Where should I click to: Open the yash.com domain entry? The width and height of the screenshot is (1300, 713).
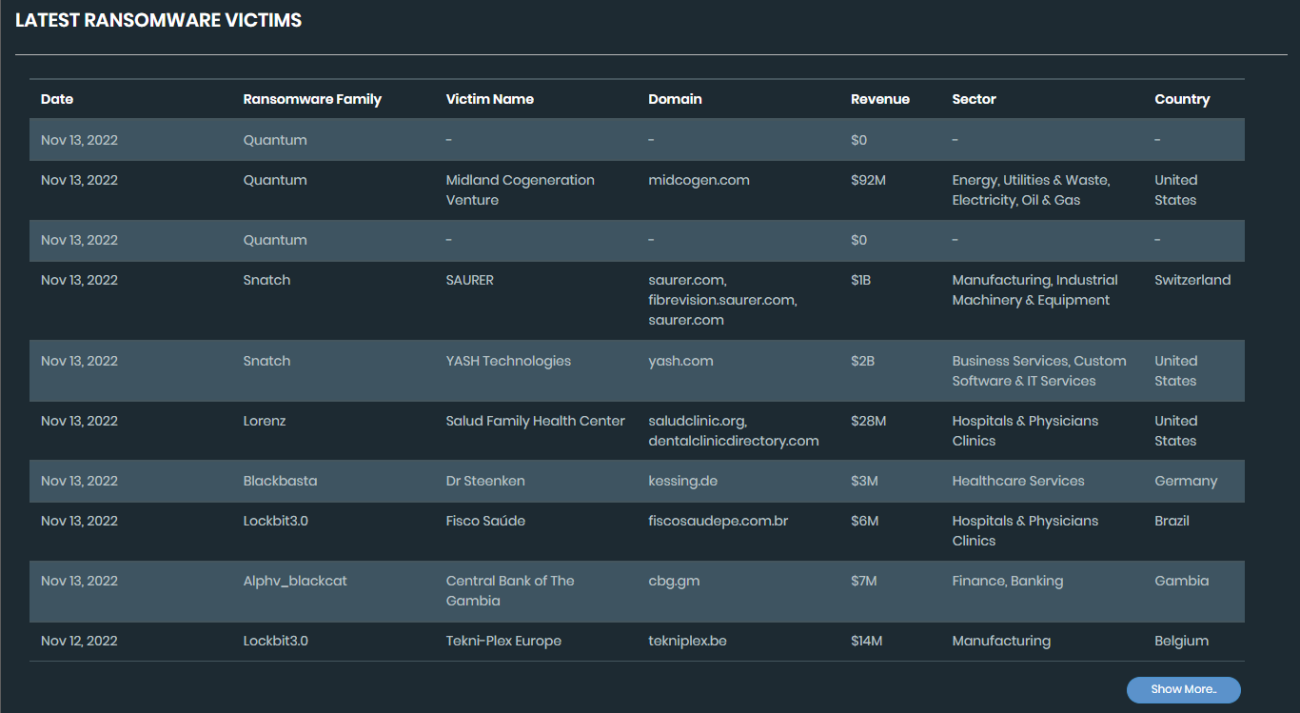coord(680,361)
